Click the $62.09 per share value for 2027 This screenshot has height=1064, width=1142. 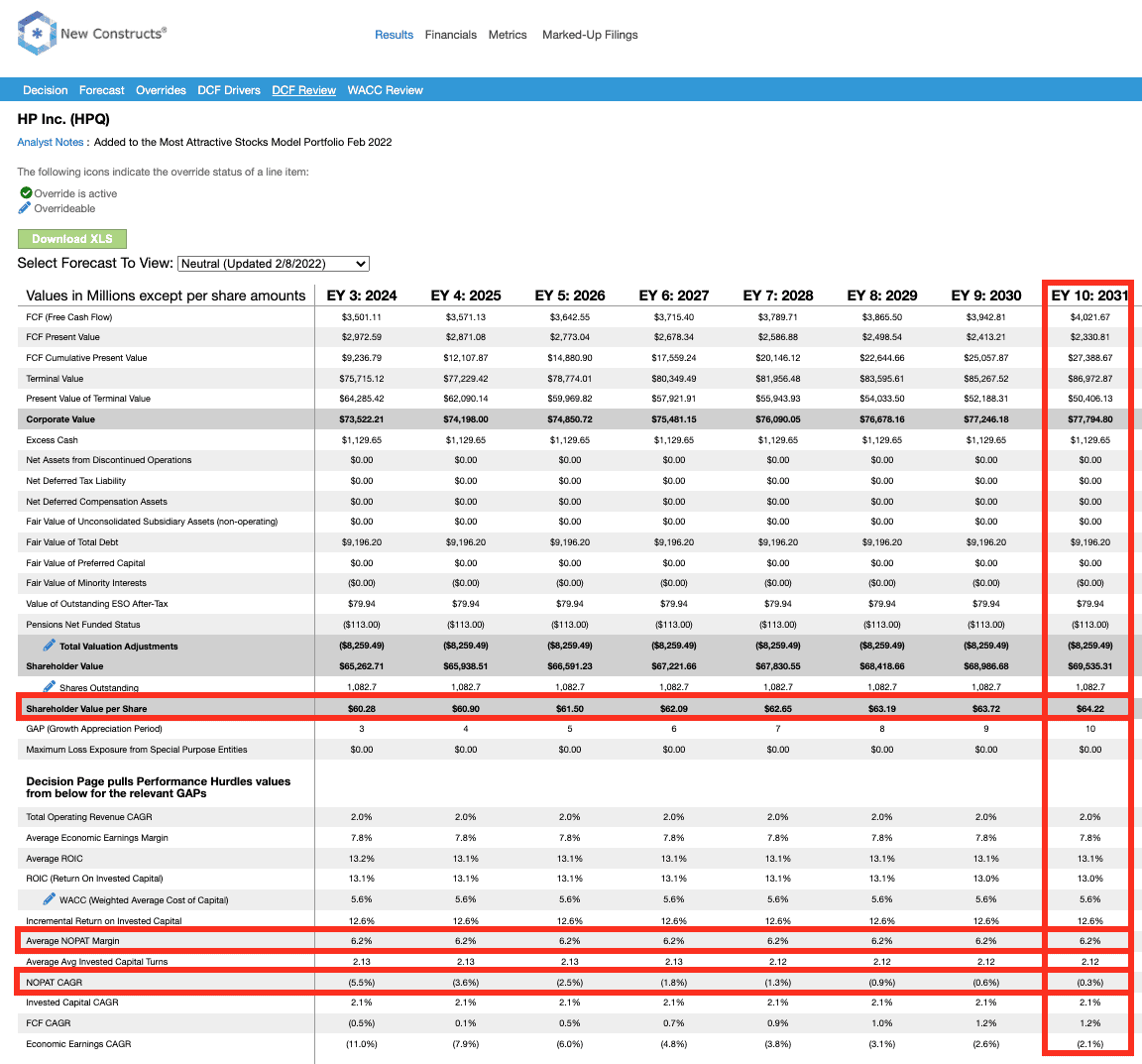click(x=674, y=708)
